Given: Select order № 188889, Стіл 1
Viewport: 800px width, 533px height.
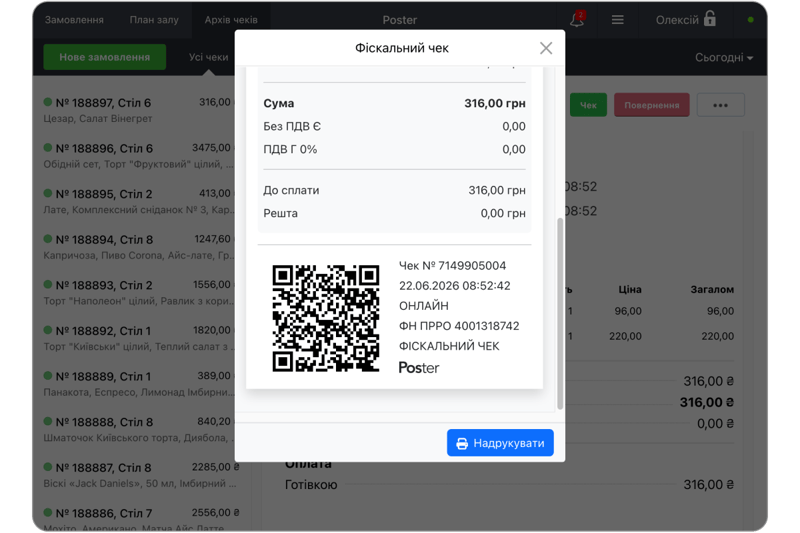Looking at the screenshot, I should pos(138,384).
